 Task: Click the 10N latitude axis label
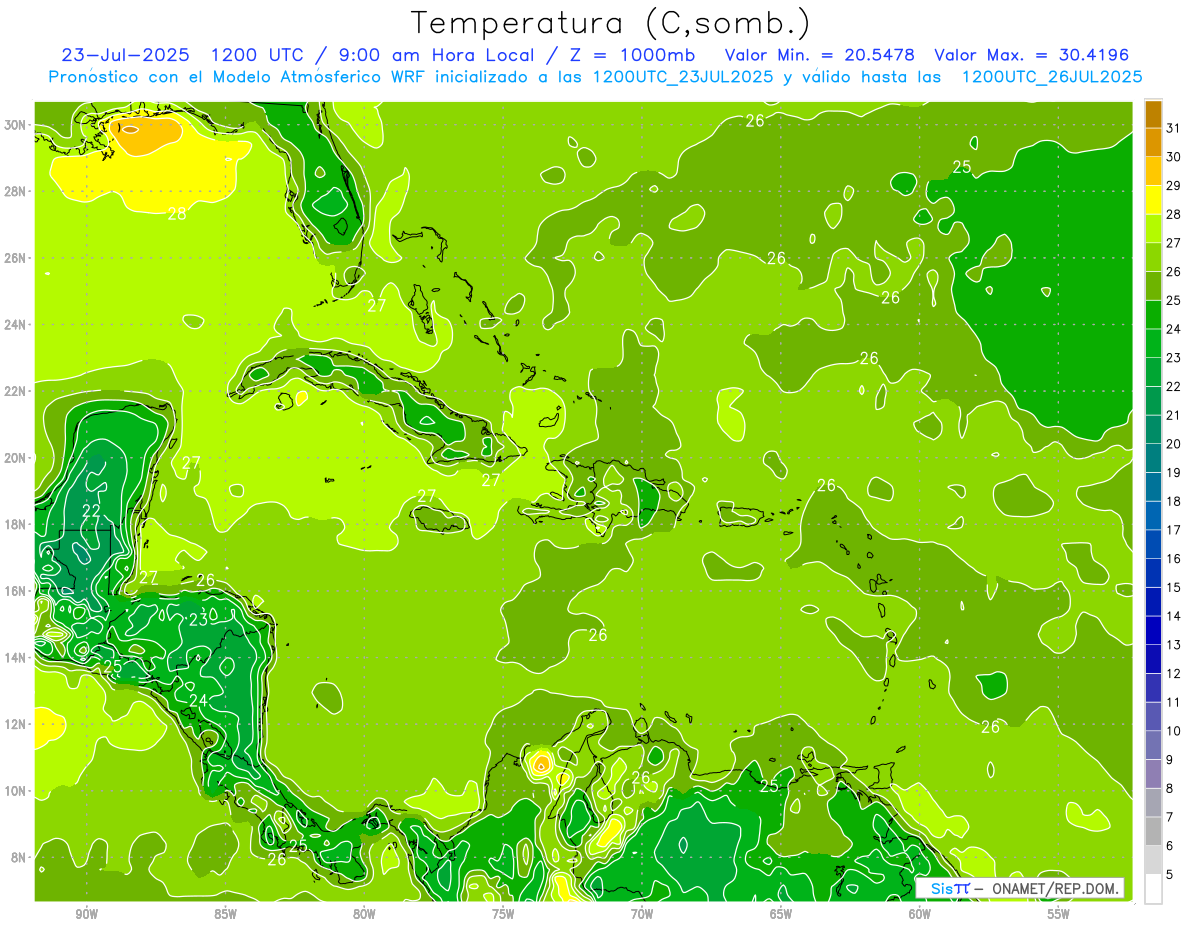16,791
